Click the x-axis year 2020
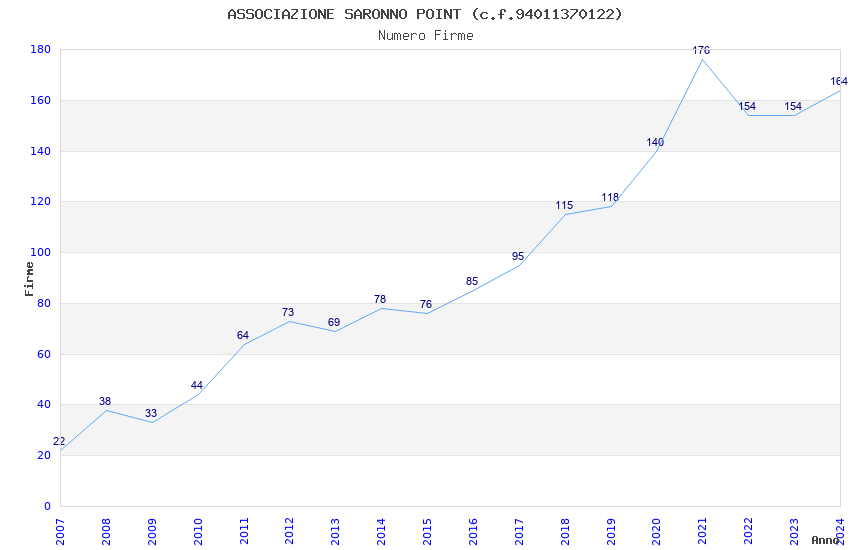 pyautogui.click(x=656, y=531)
